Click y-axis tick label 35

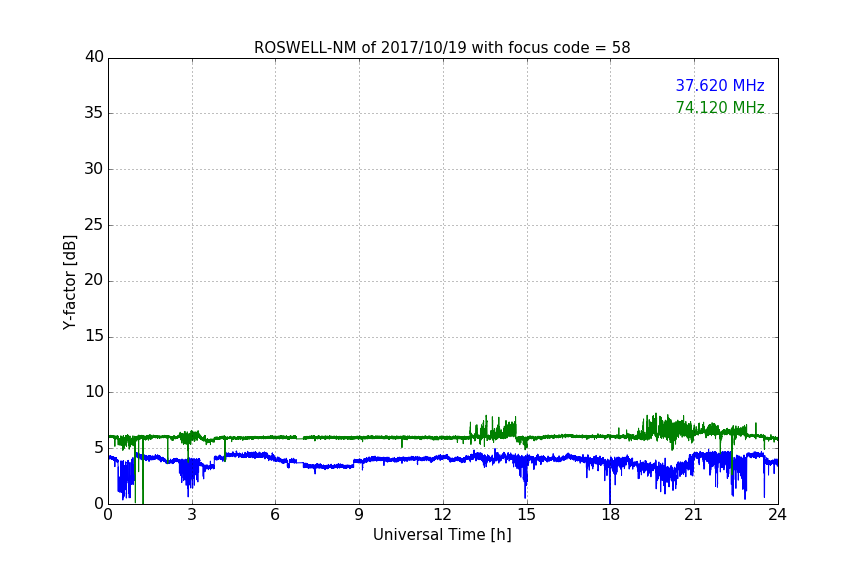pyautogui.click(x=94, y=113)
